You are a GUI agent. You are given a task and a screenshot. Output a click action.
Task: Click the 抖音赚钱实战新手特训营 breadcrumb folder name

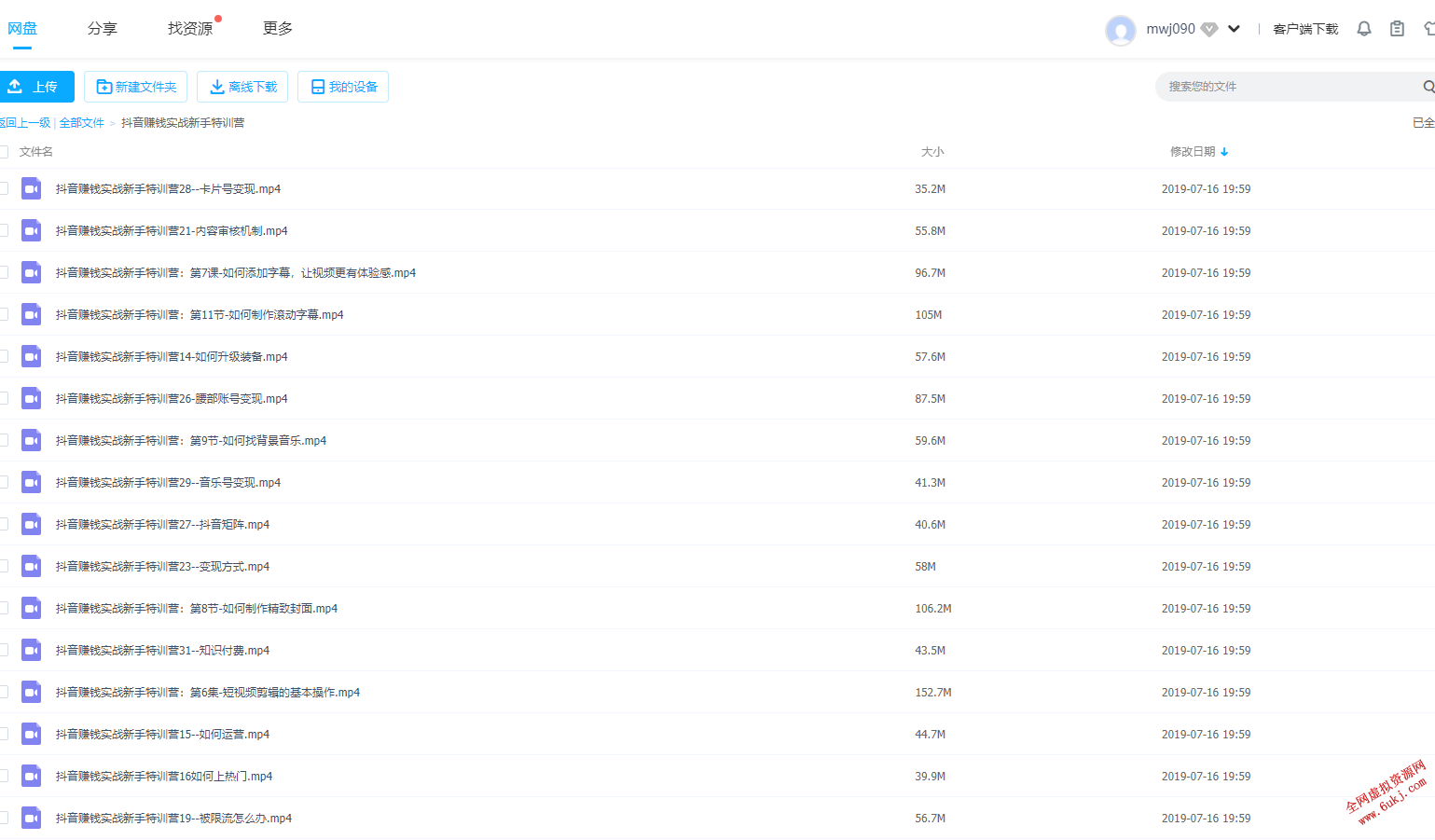pyautogui.click(x=183, y=123)
